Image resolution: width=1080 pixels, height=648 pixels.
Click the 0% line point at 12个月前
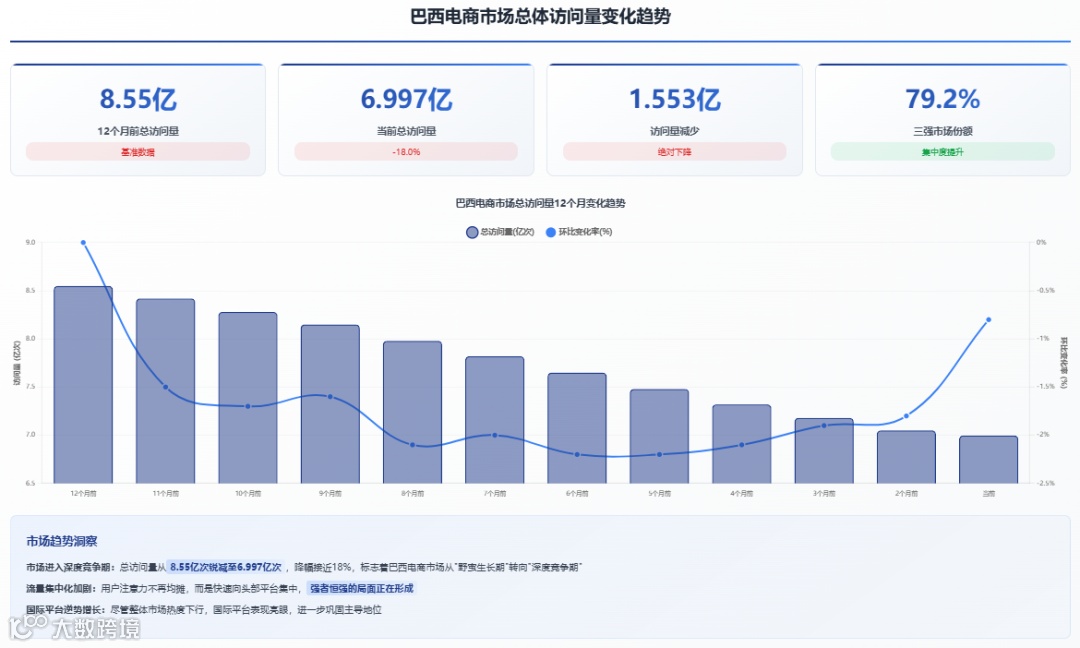pyautogui.click(x=83, y=242)
